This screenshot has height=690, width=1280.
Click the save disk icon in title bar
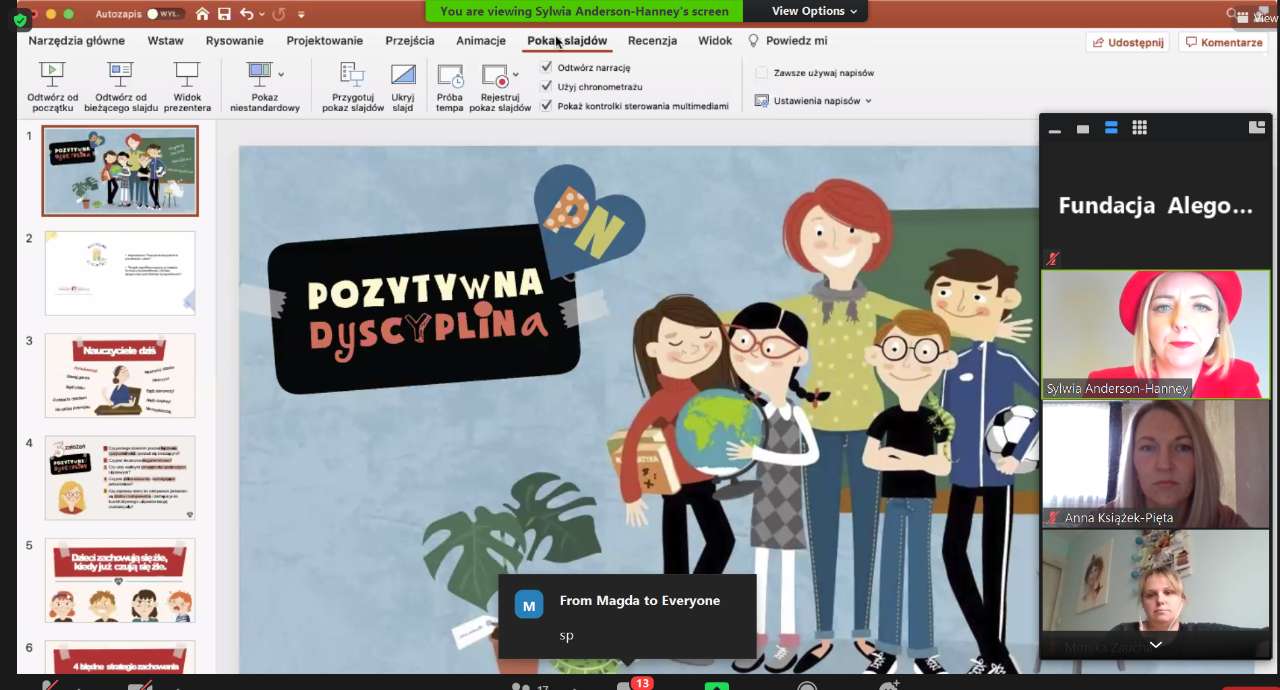224,14
